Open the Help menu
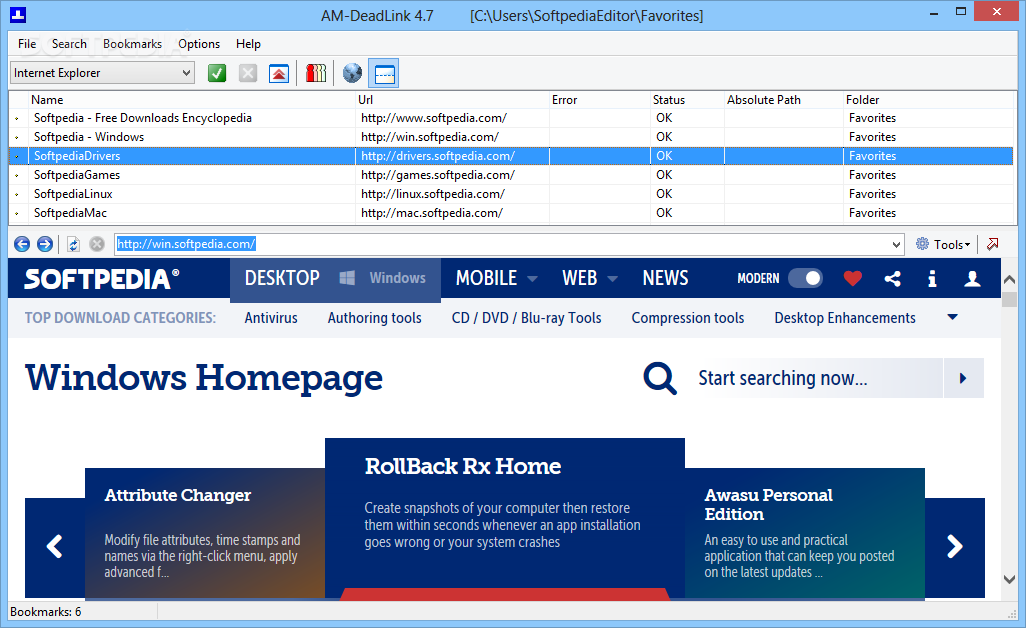 249,44
